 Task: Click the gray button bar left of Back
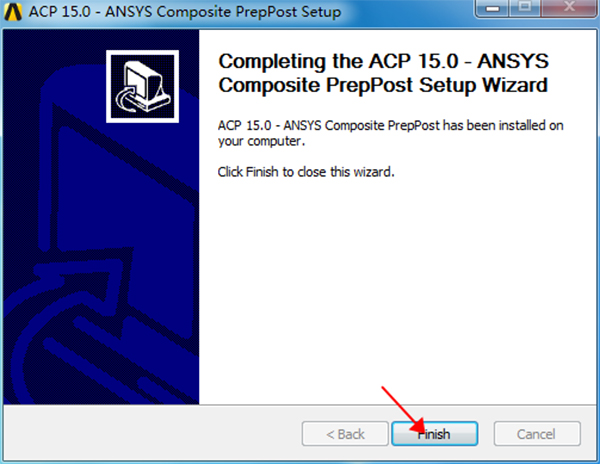tap(152, 433)
